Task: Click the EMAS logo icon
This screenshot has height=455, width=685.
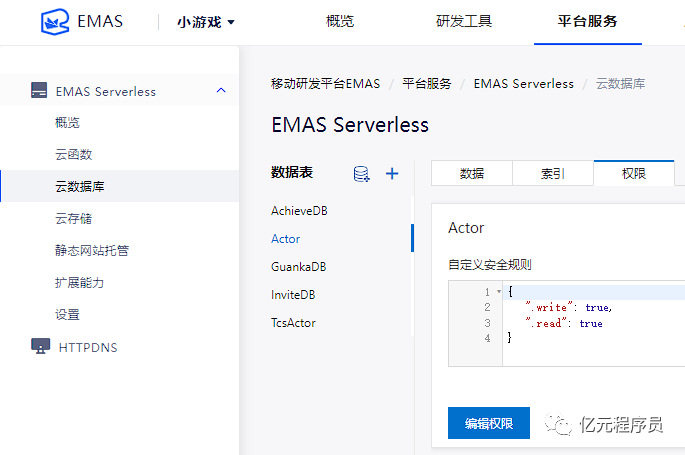Action: pyautogui.click(x=55, y=21)
